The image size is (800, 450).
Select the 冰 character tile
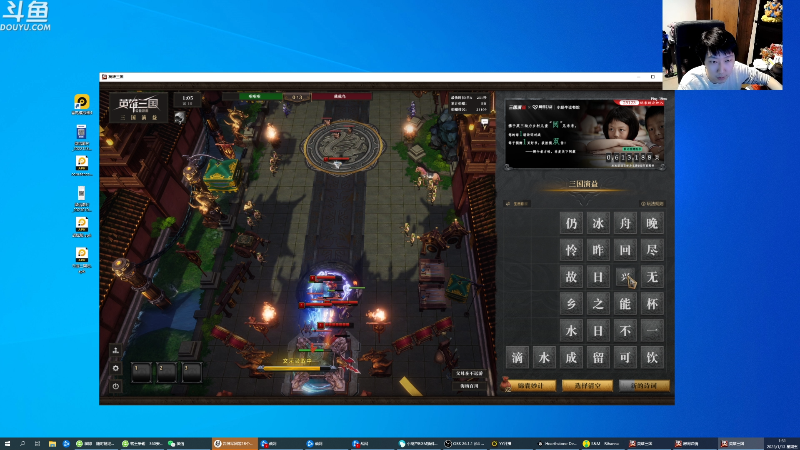tap(598, 223)
